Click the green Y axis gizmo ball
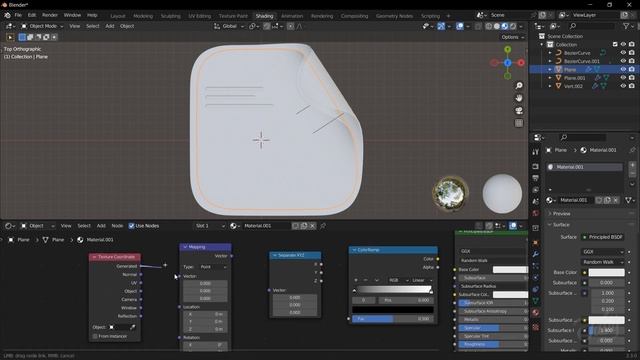 click(x=507, y=49)
